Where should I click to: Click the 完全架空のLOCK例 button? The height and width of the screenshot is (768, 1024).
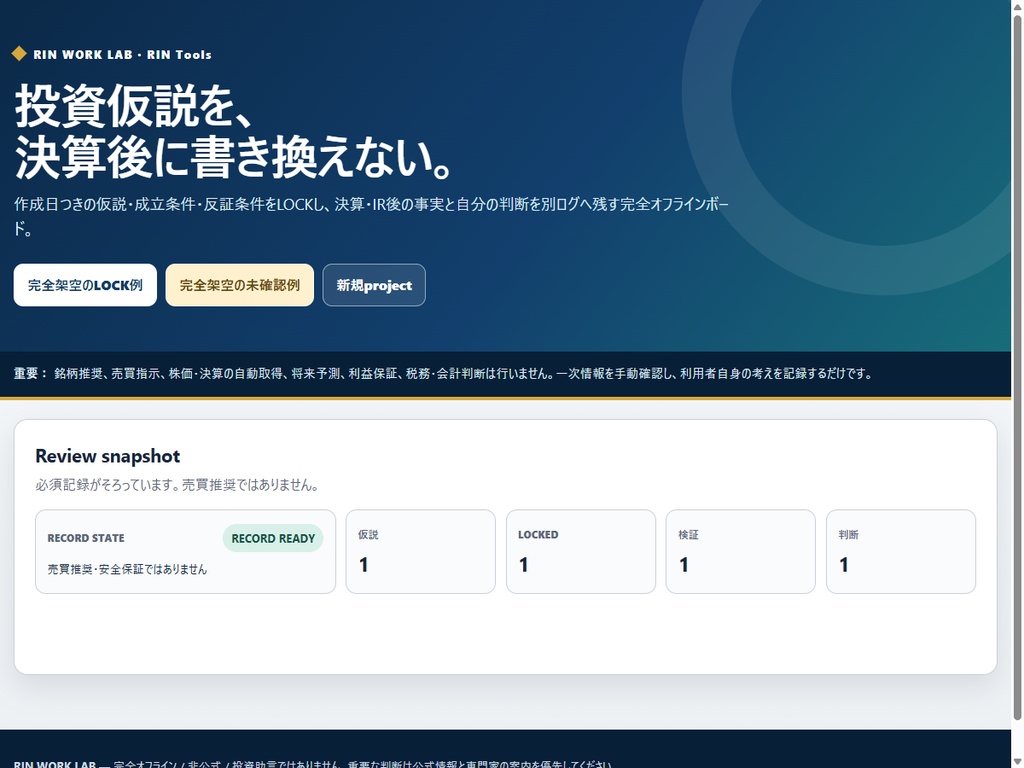click(85, 285)
